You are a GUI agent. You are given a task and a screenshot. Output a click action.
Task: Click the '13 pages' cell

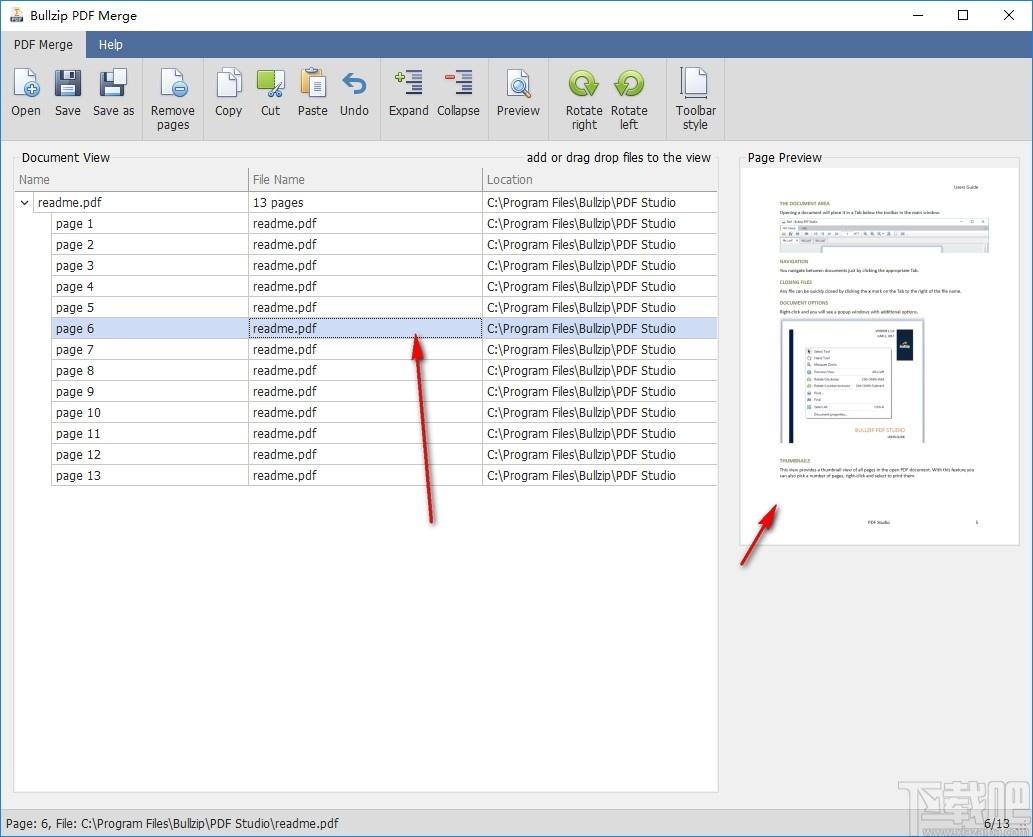[x=365, y=202]
